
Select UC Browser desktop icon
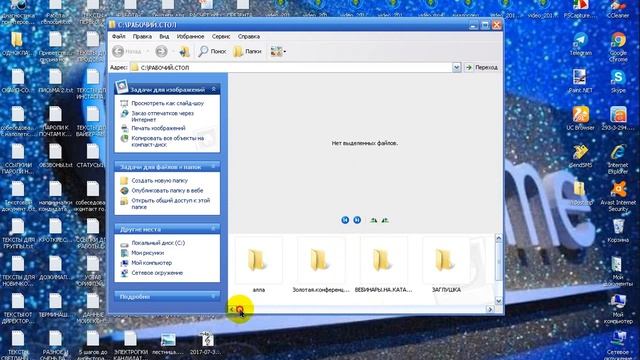click(580, 118)
